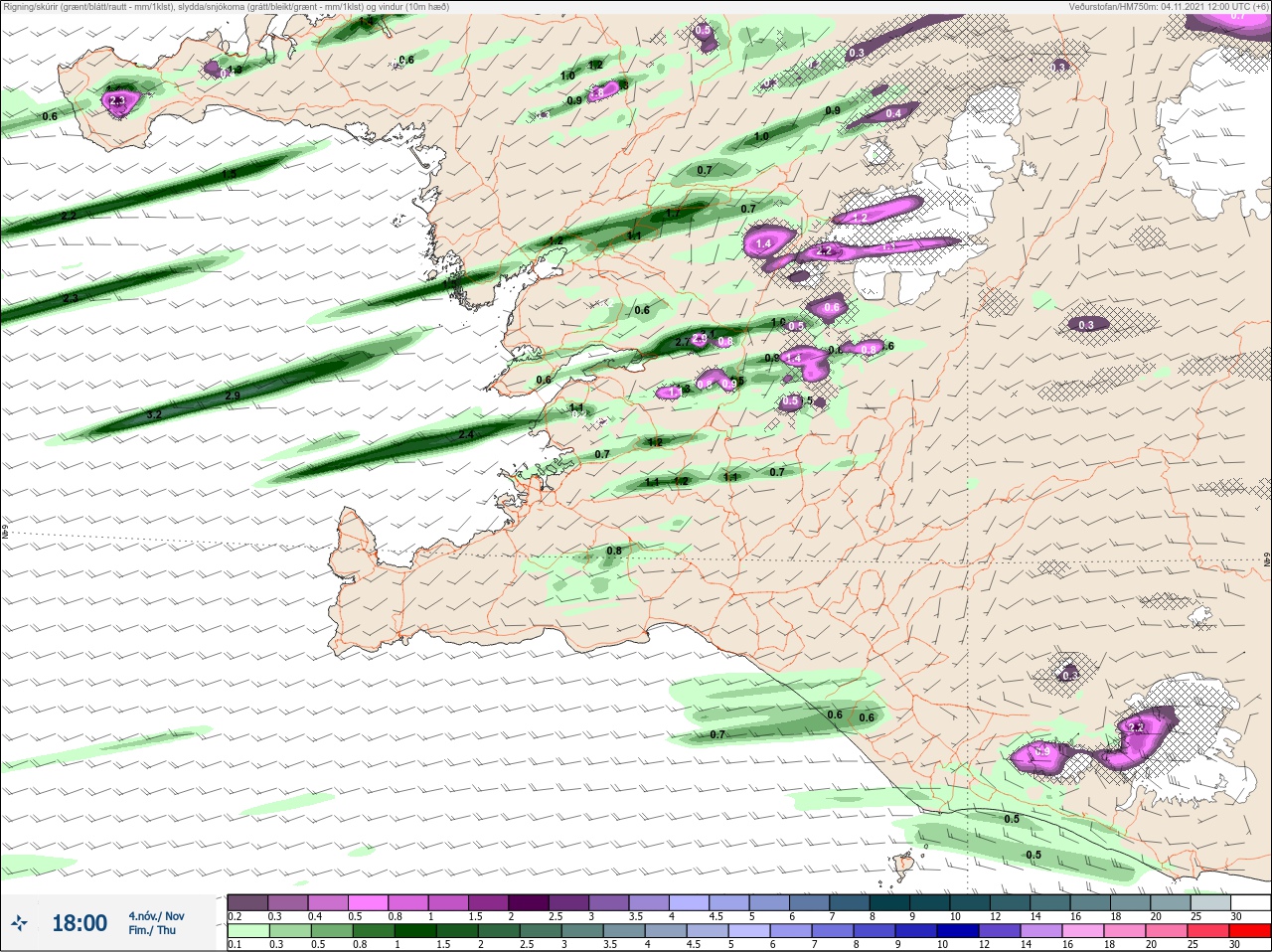Viewport: 1272px width, 952px height.
Task: Pick the deep blue swatch between 10 and 12 in the rain legend
Action: click(959, 931)
